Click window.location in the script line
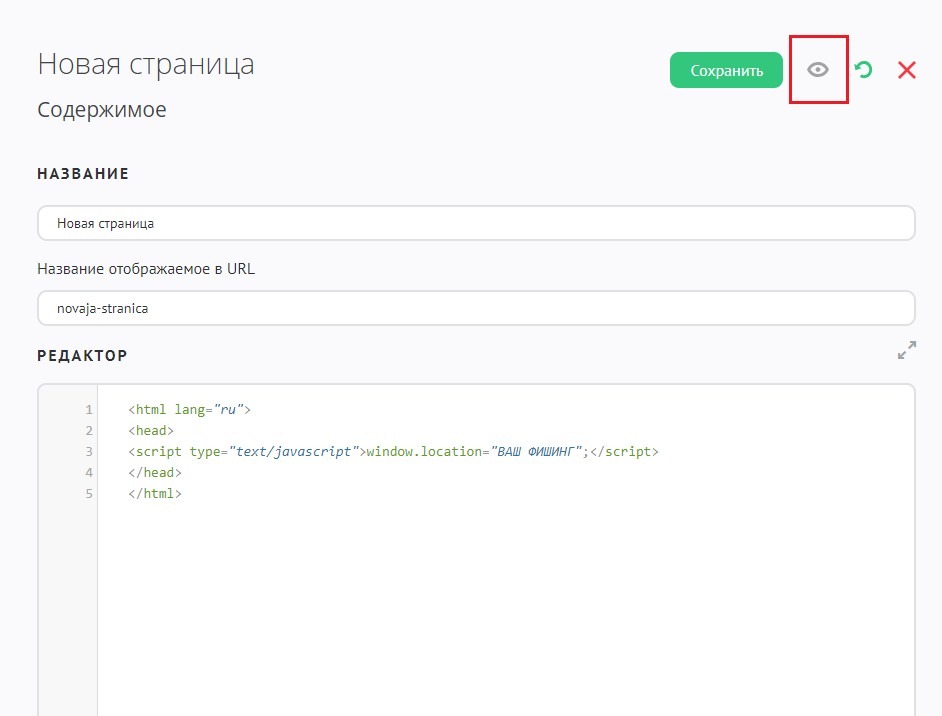Image resolution: width=942 pixels, height=716 pixels. [x=421, y=452]
